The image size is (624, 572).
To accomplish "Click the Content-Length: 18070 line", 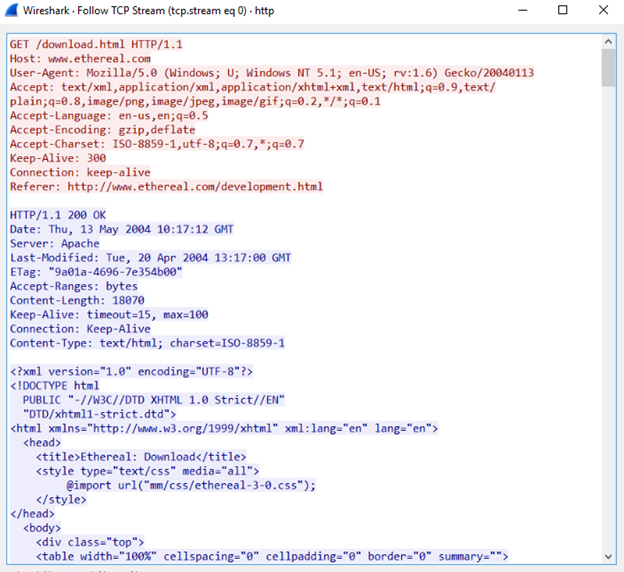I will click(x=77, y=301).
